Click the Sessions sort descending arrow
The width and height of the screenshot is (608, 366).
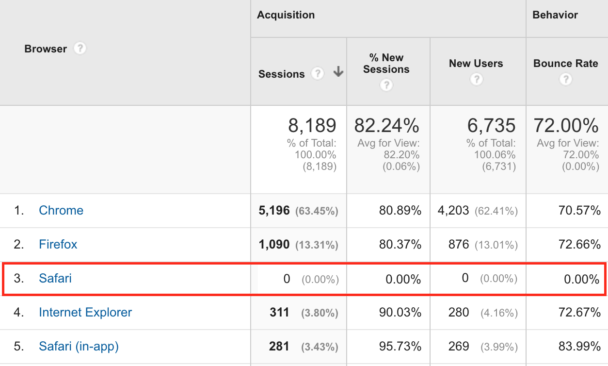click(338, 71)
